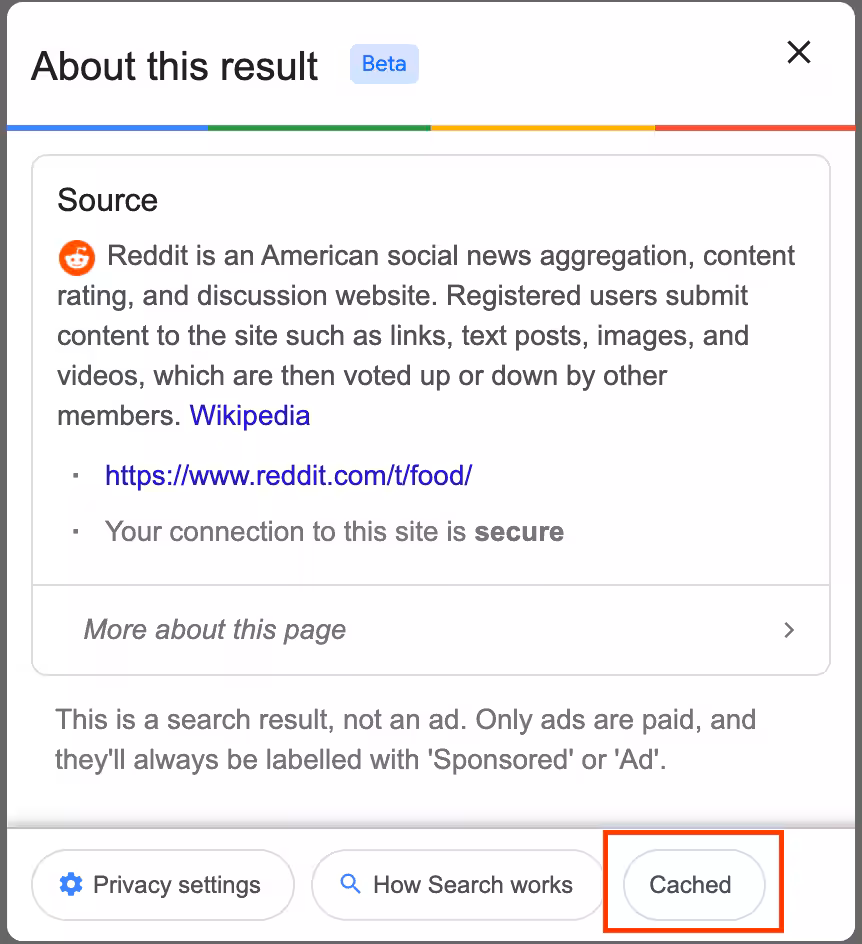862x944 pixels.
Task: Click the Reddit logo icon
Action: [x=76, y=257]
